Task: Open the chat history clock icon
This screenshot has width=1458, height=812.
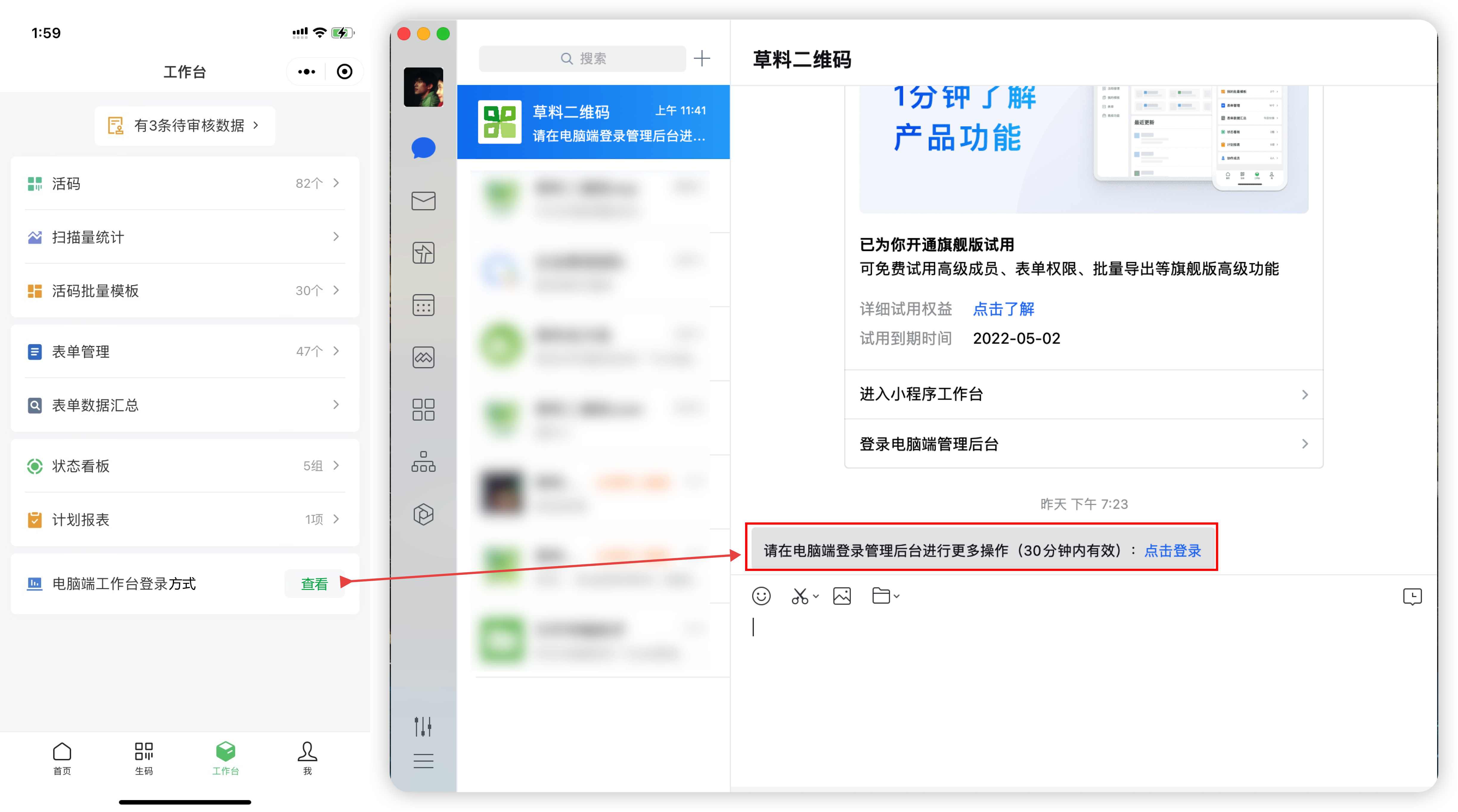Action: (1412, 596)
